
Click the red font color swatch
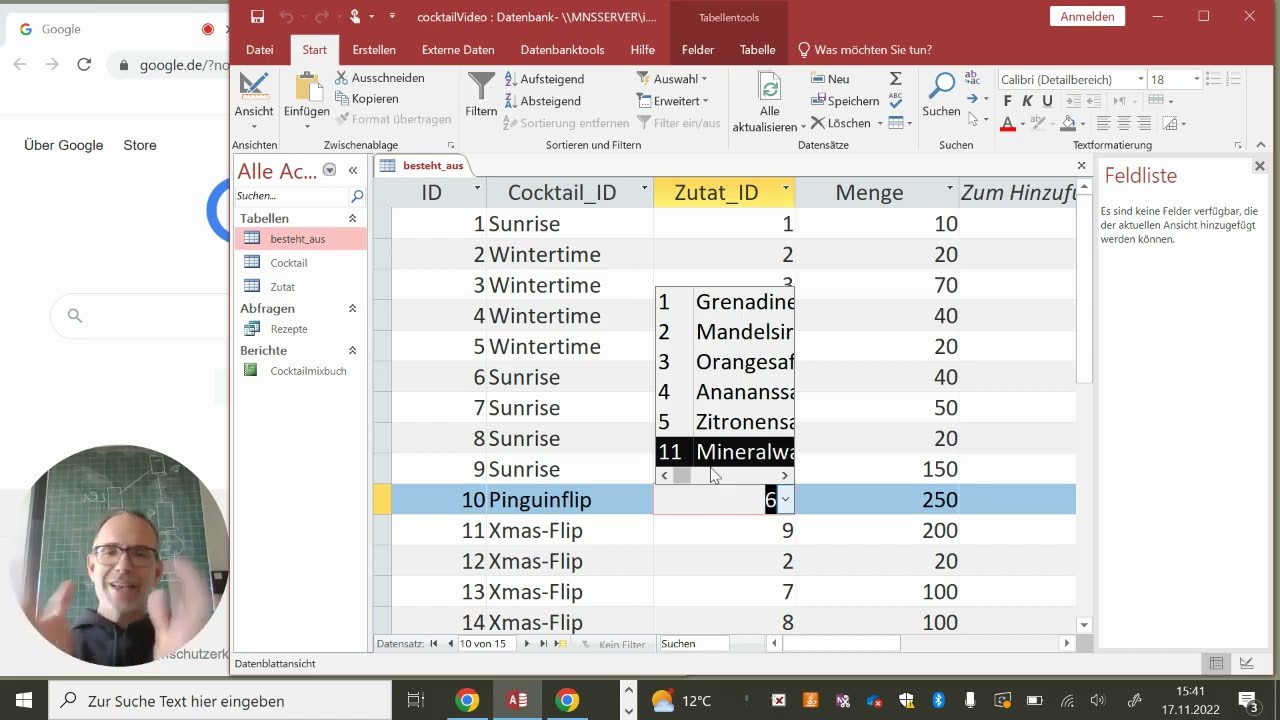click(x=1008, y=124)
